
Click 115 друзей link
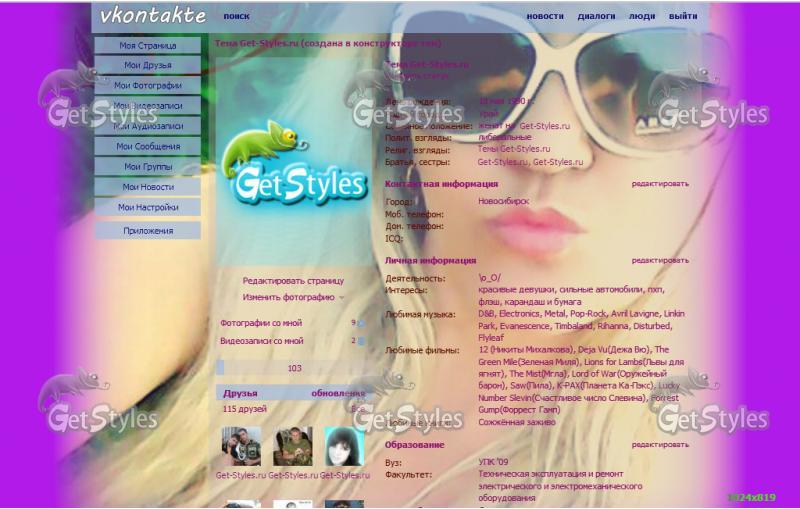244,409
